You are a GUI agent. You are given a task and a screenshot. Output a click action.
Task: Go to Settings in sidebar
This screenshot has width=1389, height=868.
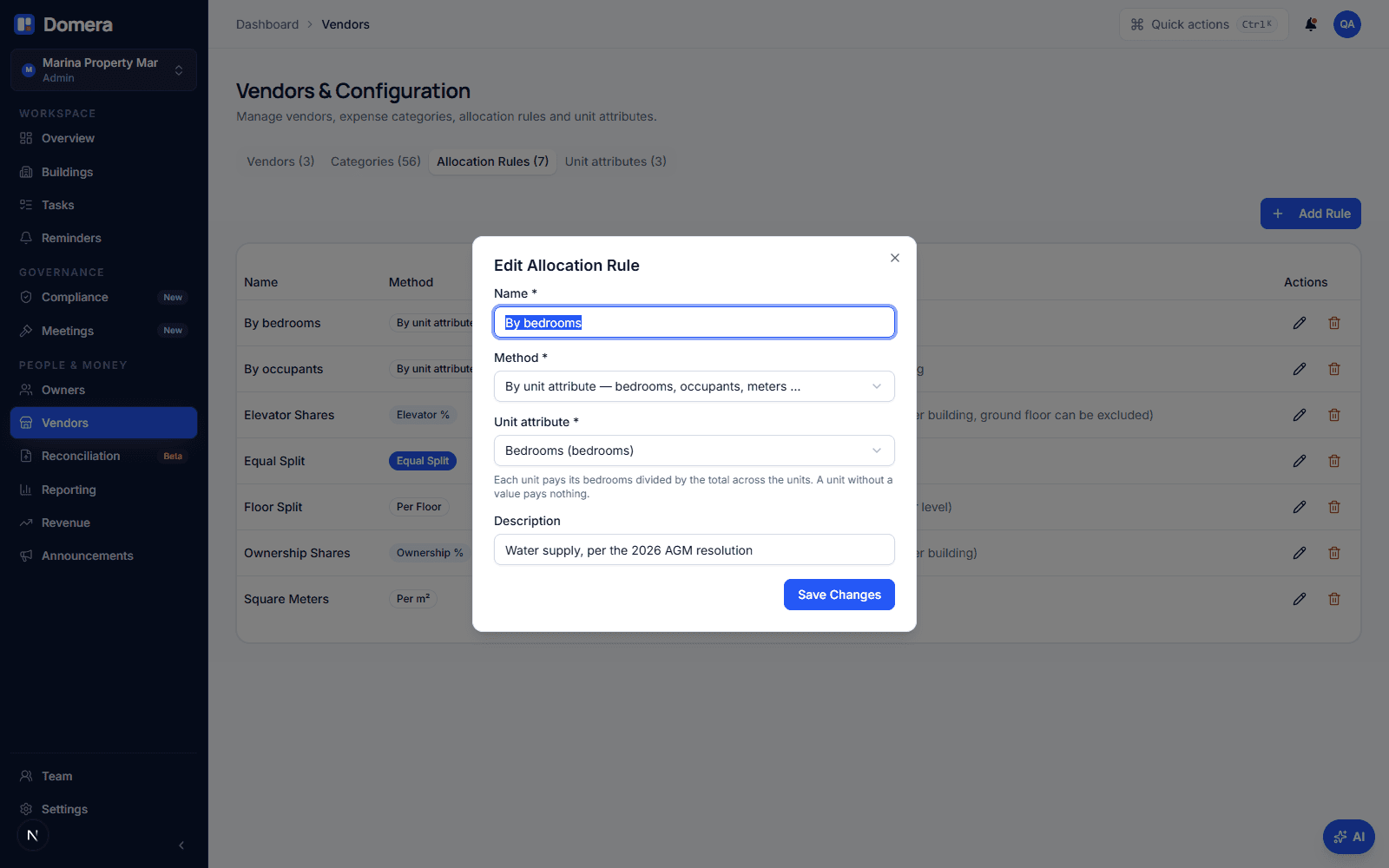click(x=103, y=809)
